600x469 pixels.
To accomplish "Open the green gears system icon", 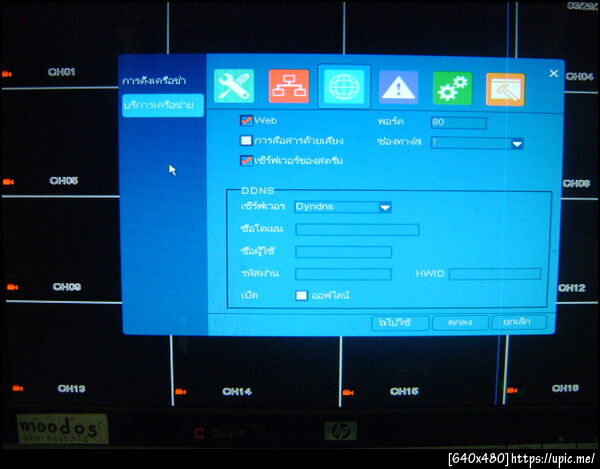I will click(452, 88).
